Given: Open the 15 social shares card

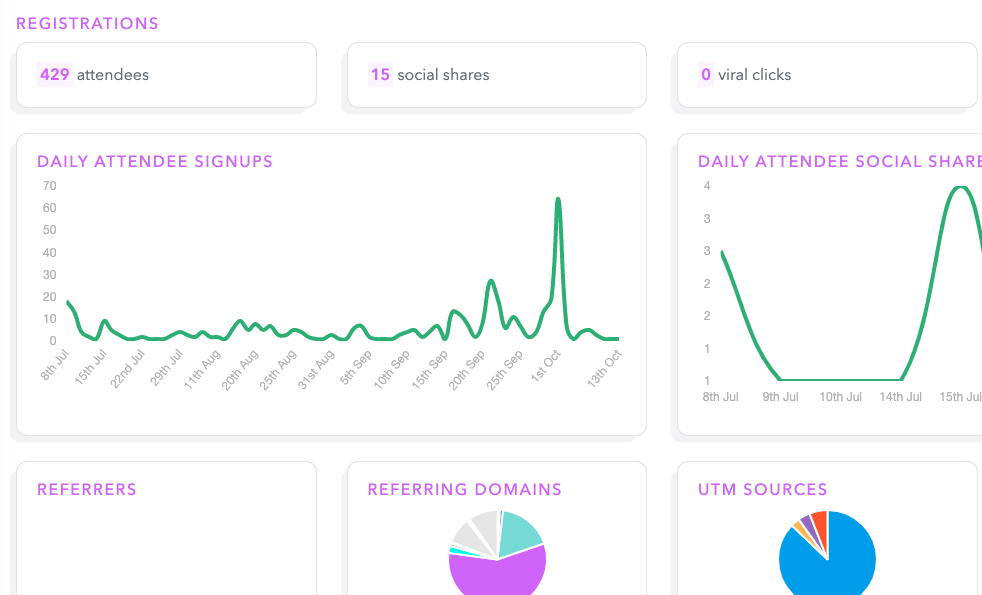Looking at the screenshot, I should pos(496,75).
